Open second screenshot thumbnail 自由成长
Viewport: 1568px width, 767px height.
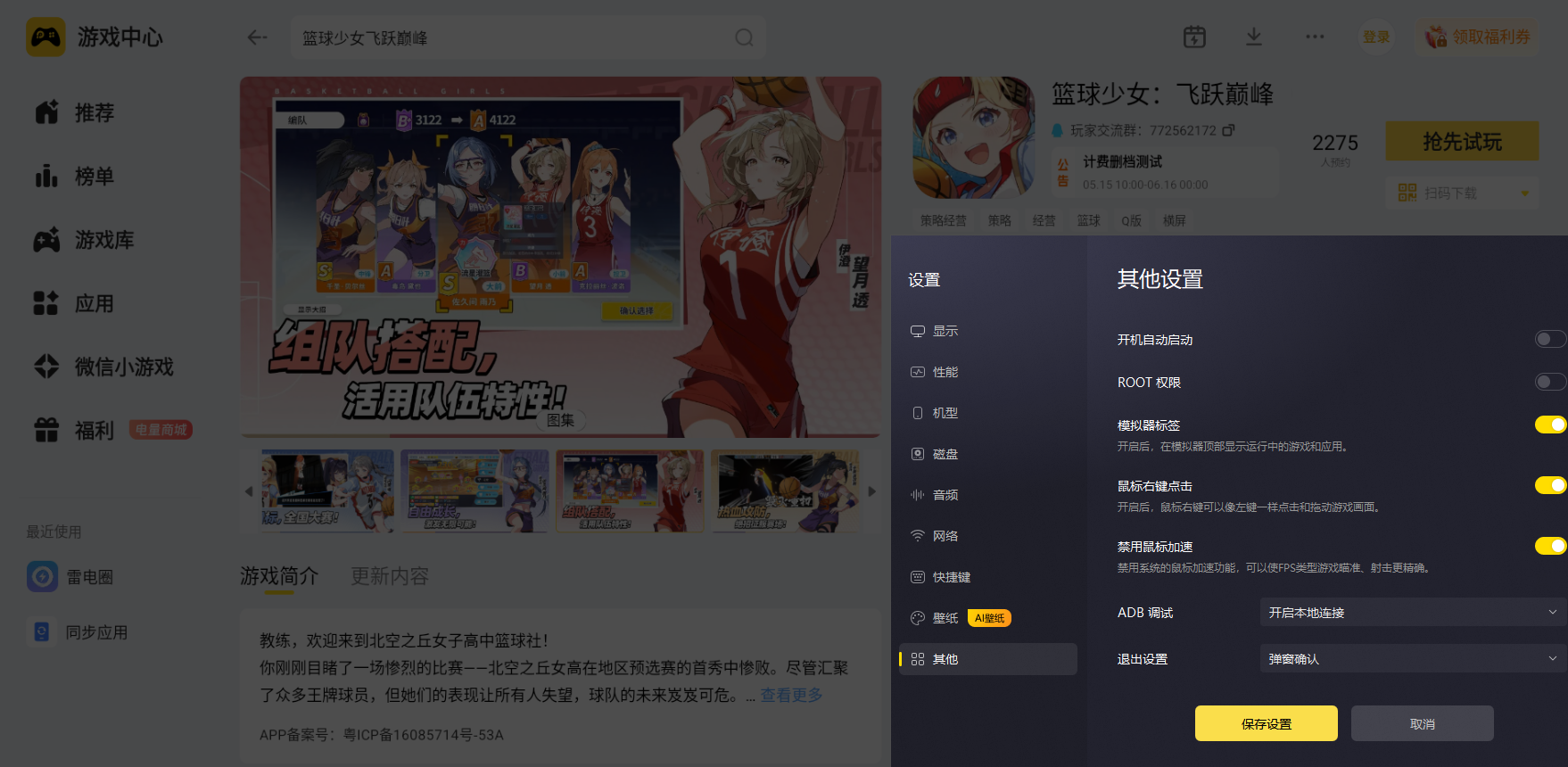[x=475, y=491]
